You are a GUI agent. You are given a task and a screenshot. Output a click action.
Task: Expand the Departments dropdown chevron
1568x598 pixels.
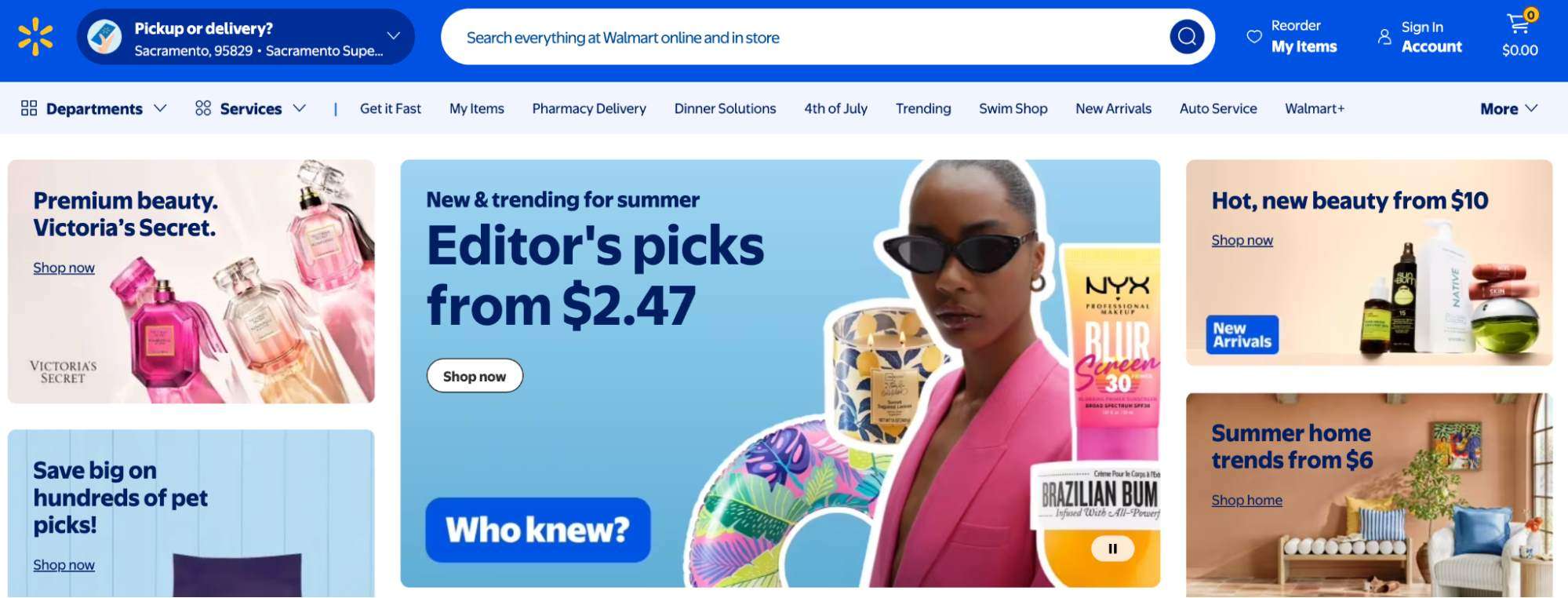(160, 108)
